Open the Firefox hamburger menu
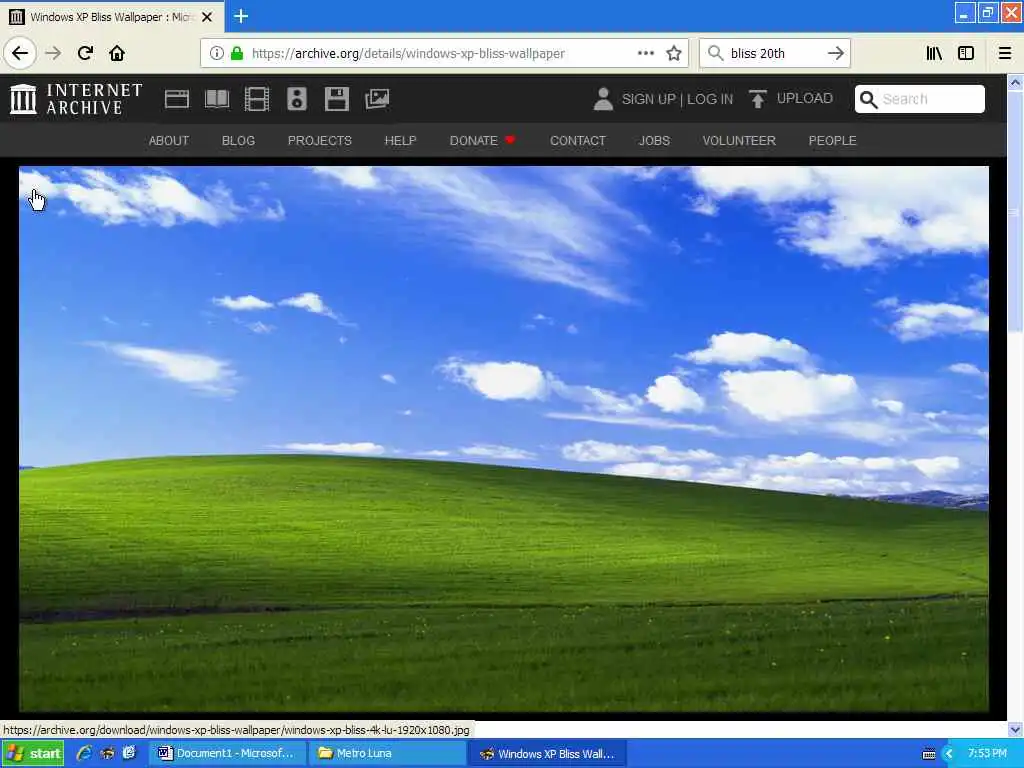The width and height of the screenshot is (1024, 768). 1005,53
